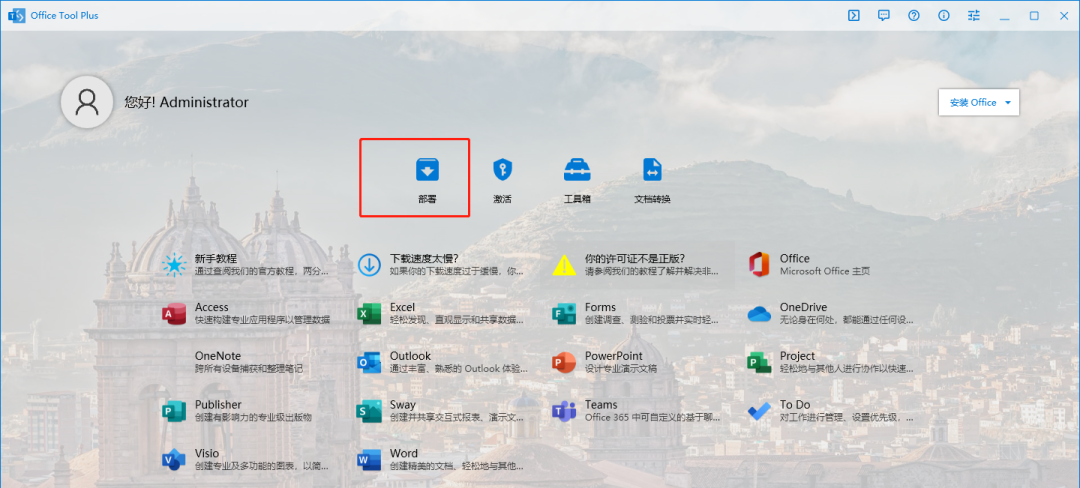Launch the Teams app icon
1080x488 pixels.
pos(564,412)
